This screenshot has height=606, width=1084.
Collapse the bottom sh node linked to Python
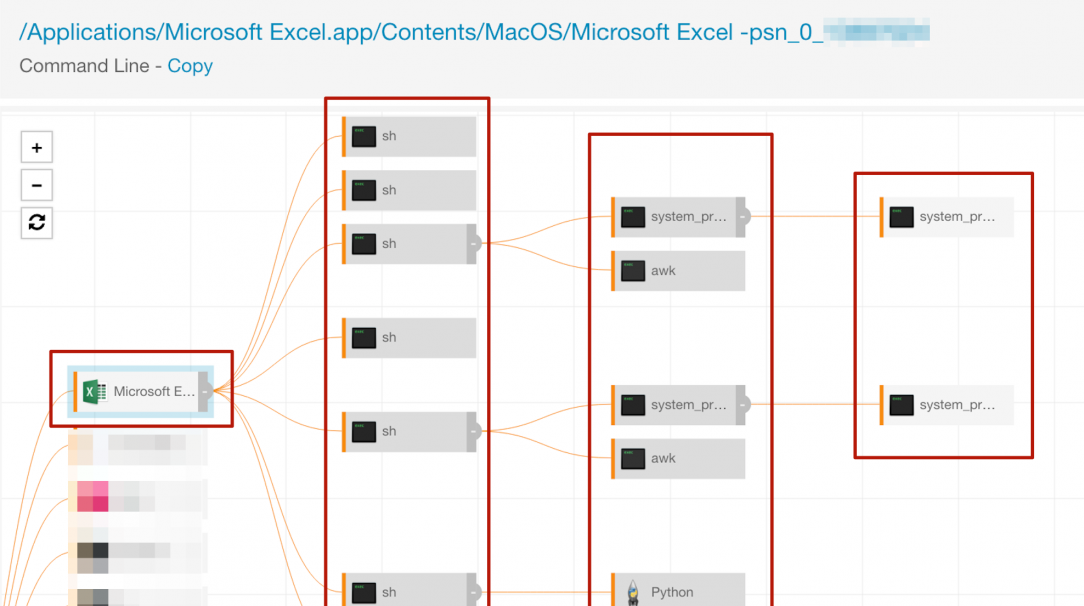pos(474,591)
